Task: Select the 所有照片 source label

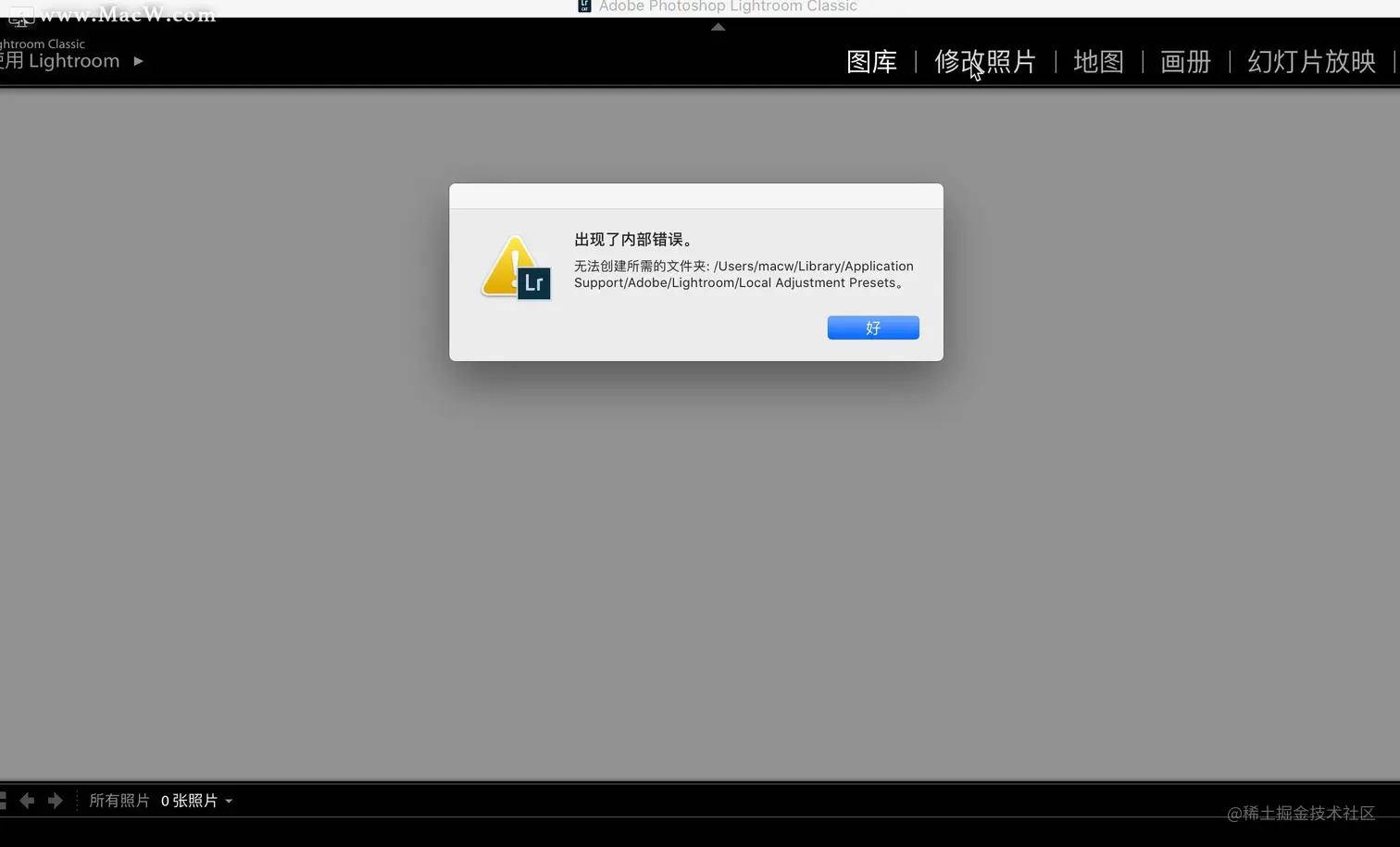Action: tap(119, 801)
